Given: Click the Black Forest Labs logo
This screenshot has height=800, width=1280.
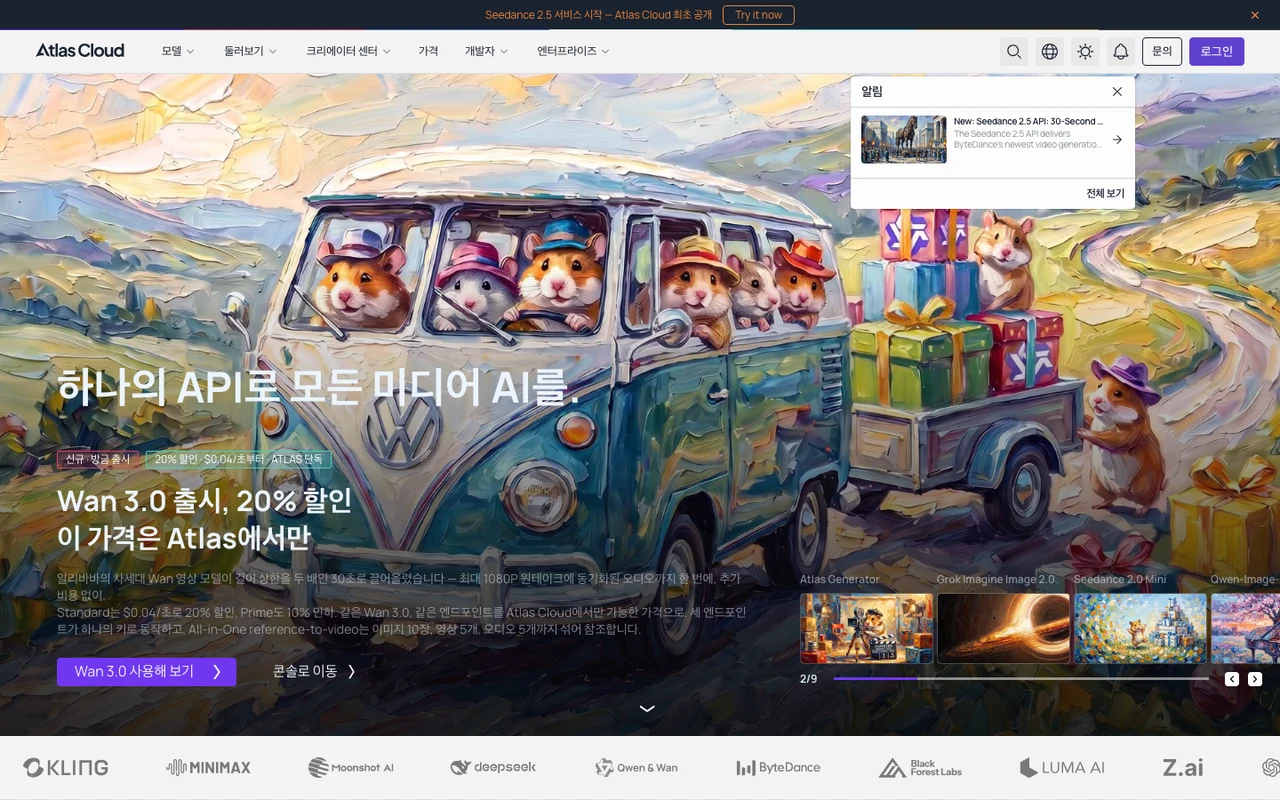Looking at the screenshot, I should click(920, 767).
